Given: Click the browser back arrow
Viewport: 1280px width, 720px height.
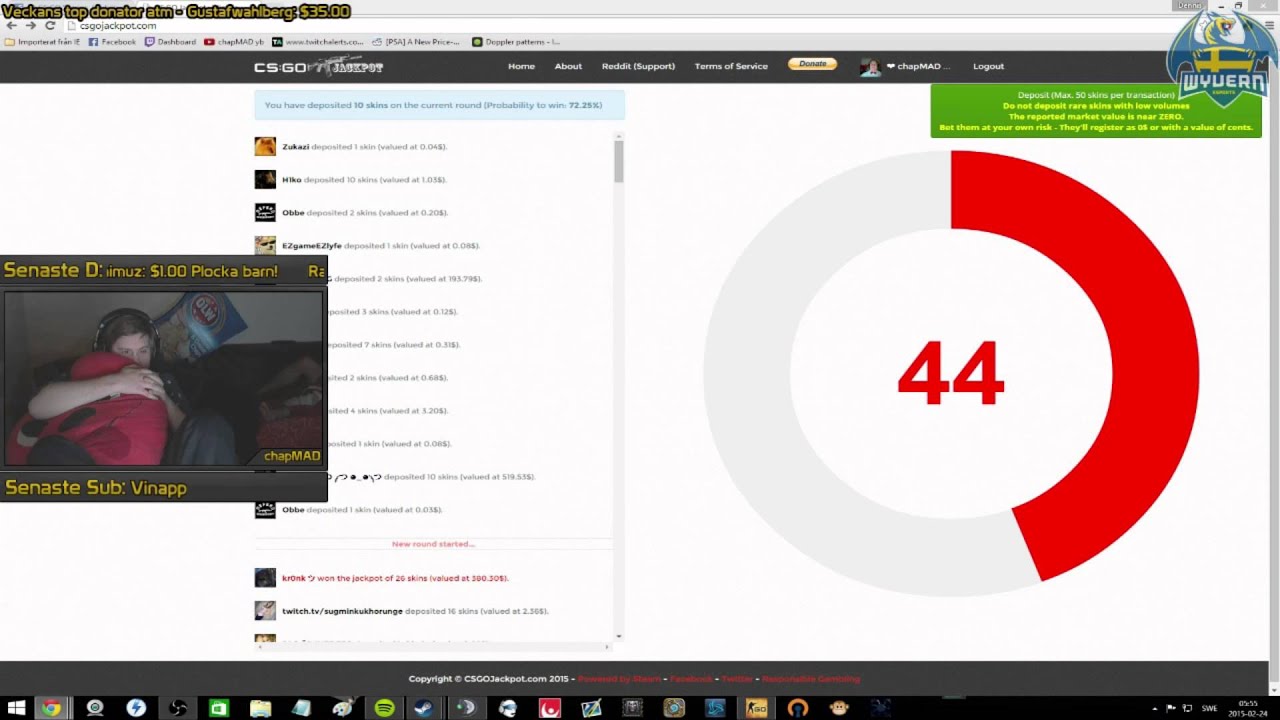Looking at the screenshot, I should (x=11, y=25).
